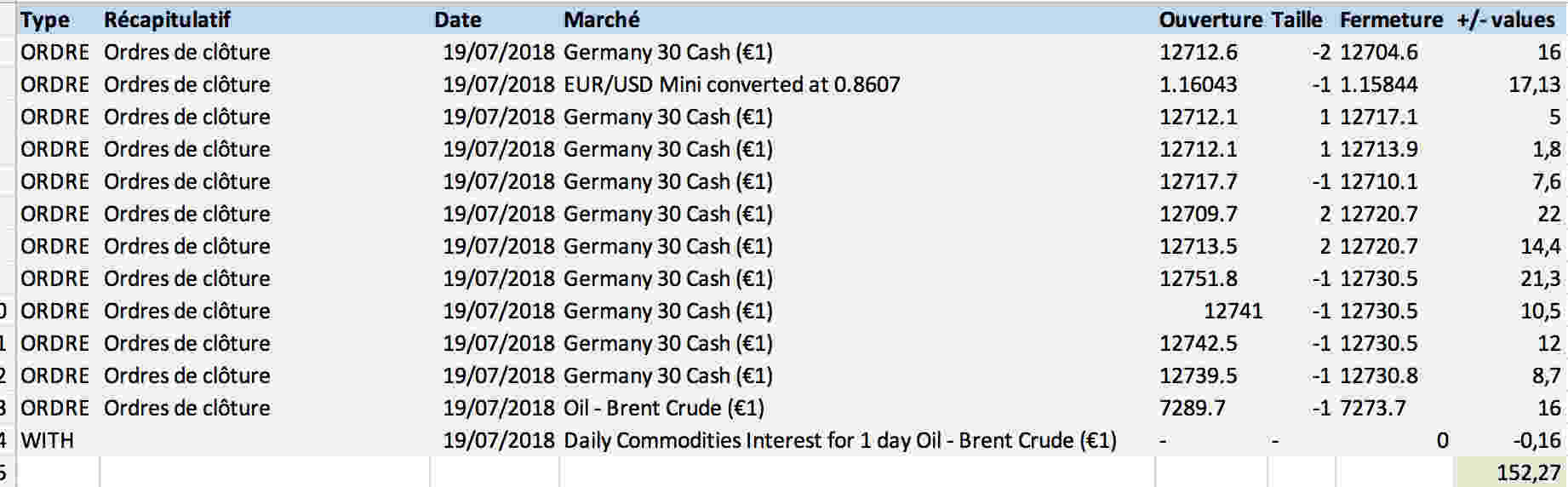Select the Taille header cell

click(1297, 20)
